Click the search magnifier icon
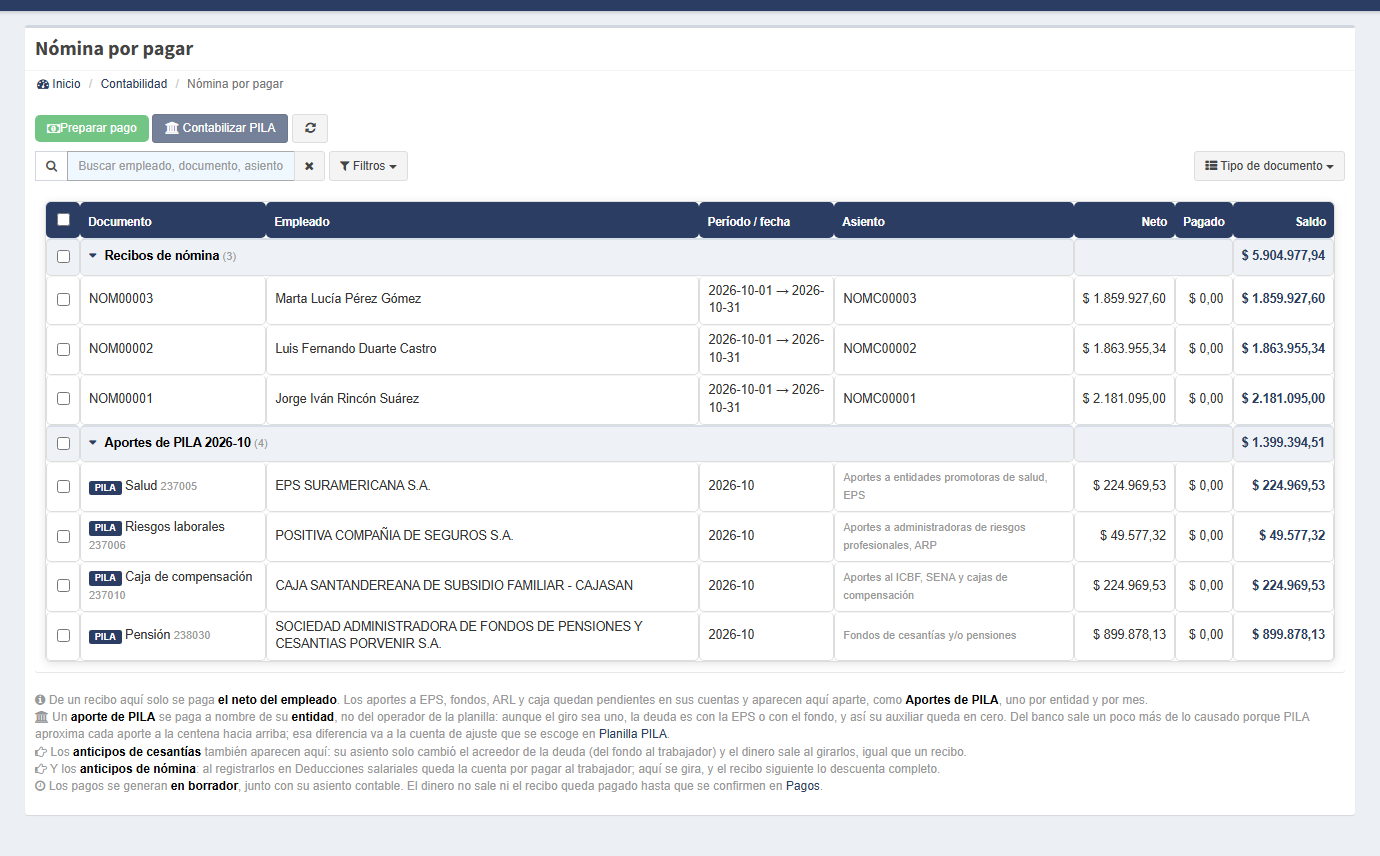Screen dimensions: 1380x856 click(x=51, y=166)
